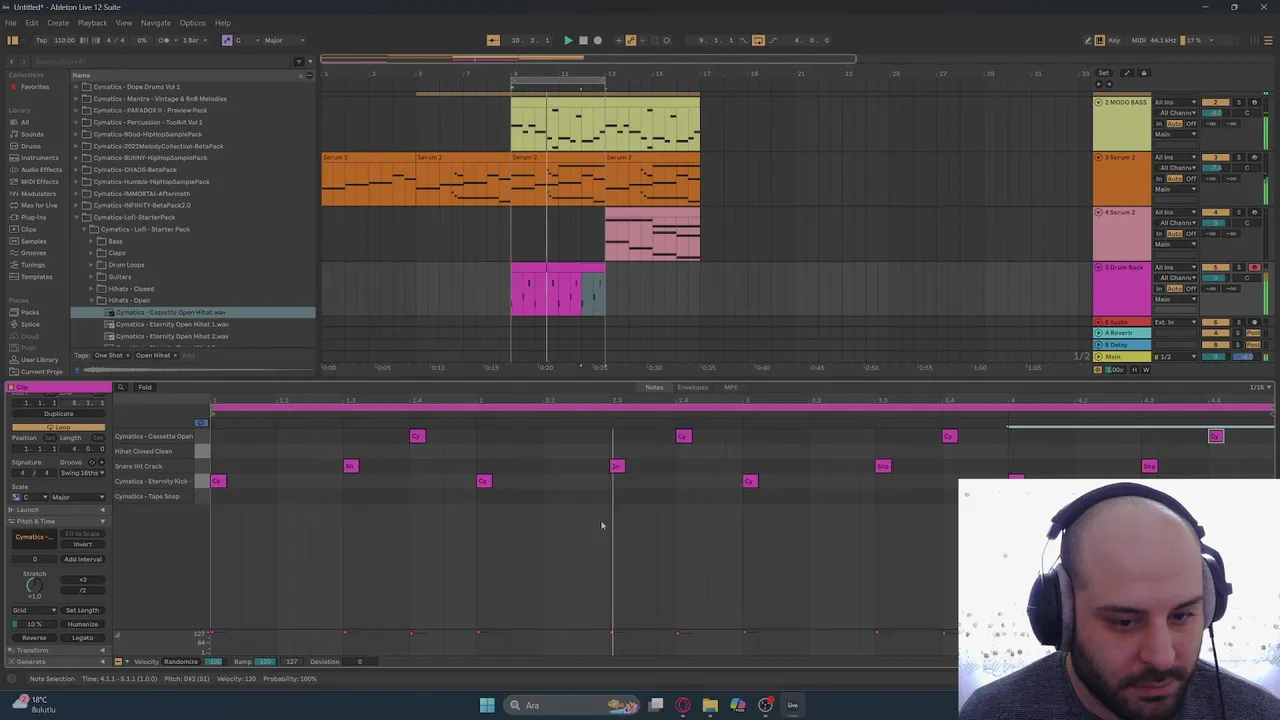Toggle the computer MIDI keyboard icon
This screenshot has height=720, width=1280.
1099,40
